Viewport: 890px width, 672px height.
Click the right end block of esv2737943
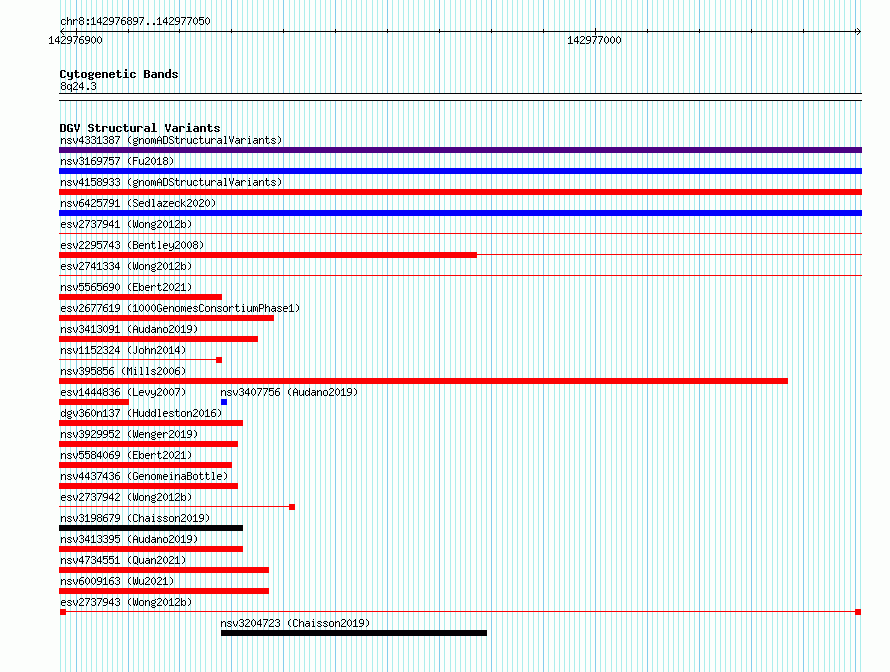pyautogui.click(x=858, y=612)
